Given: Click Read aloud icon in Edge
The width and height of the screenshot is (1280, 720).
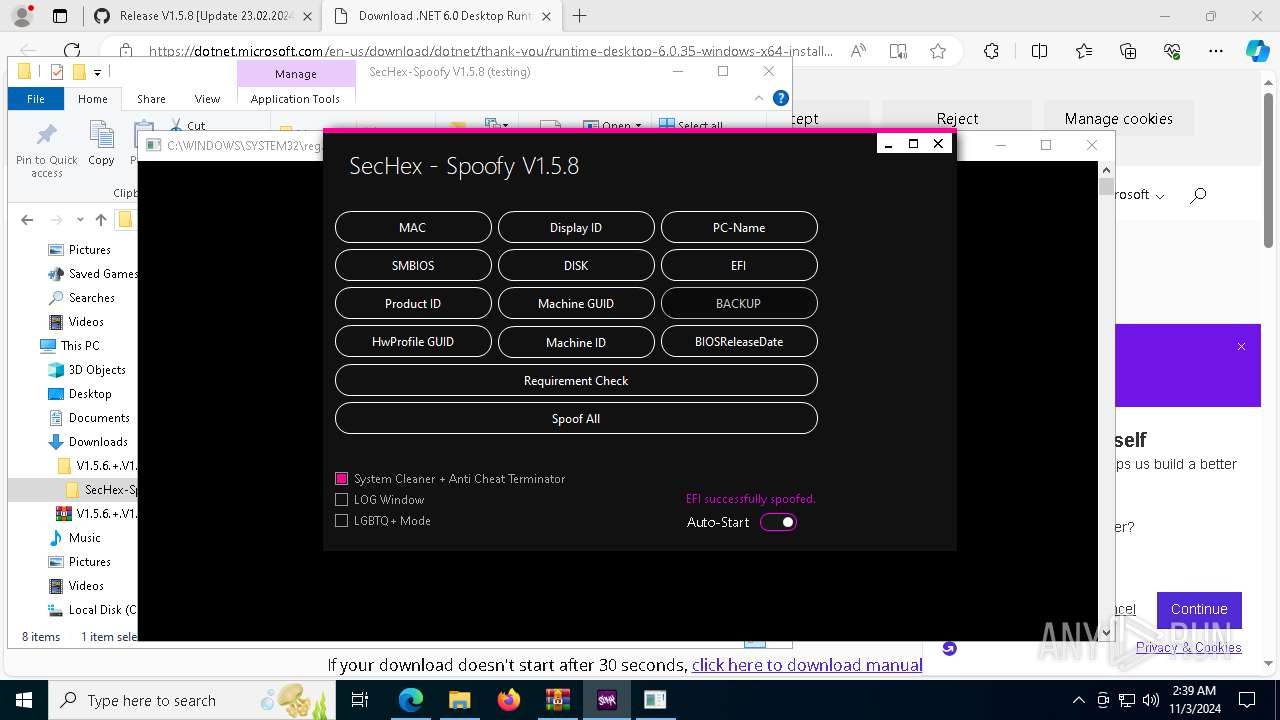Looking at the screenshot, I should pyautogui.click(x=858, y=51).
